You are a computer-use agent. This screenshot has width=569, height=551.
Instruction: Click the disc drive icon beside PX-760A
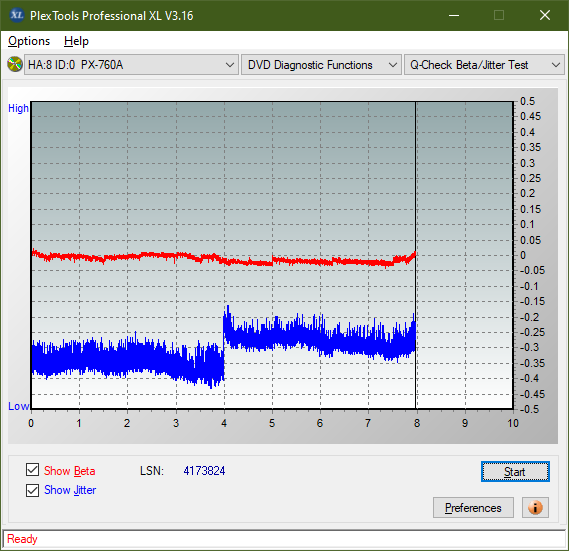15,65
